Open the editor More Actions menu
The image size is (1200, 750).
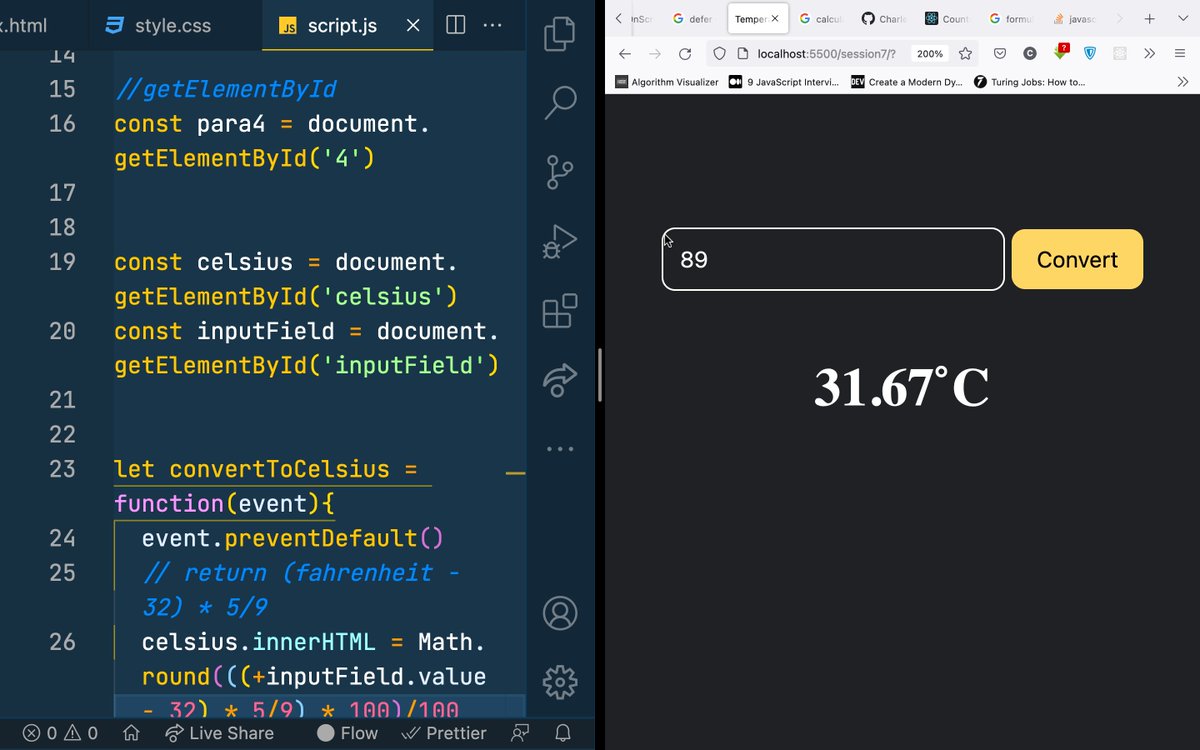[493, 25]
